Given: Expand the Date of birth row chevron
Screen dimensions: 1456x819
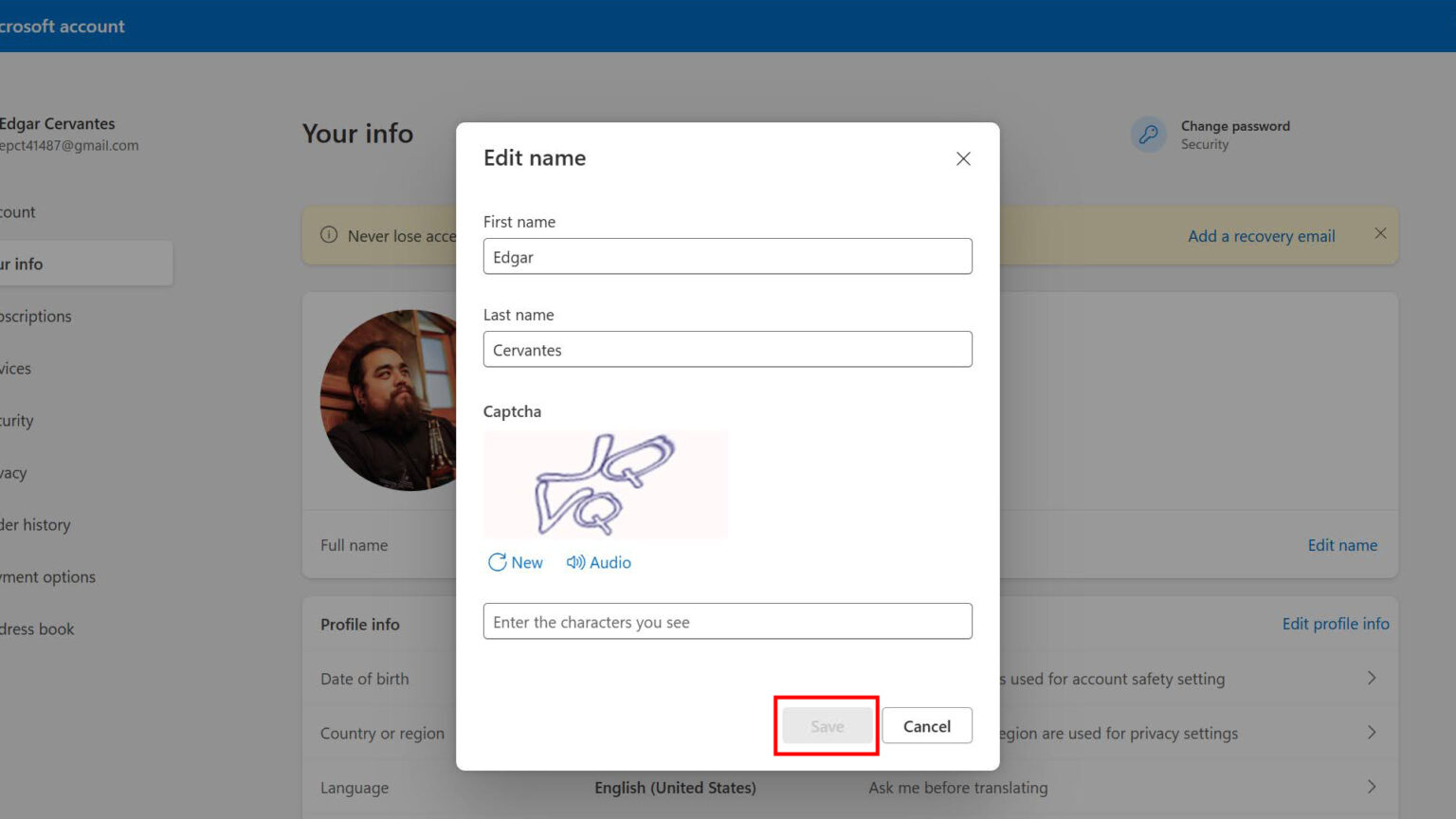Looking at the screenshot, I should click(1371, 678).
